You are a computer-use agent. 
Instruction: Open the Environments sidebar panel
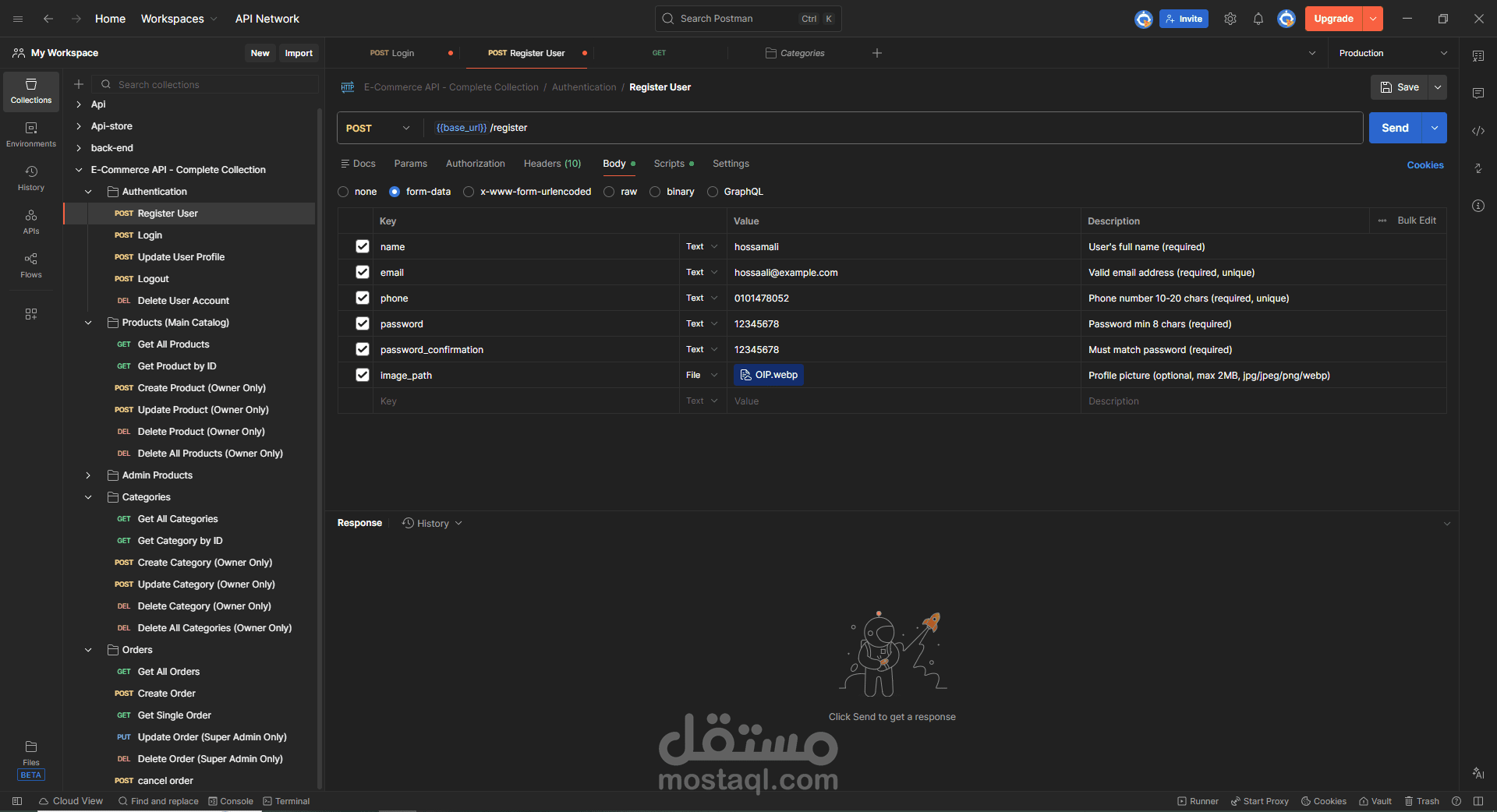31,134
